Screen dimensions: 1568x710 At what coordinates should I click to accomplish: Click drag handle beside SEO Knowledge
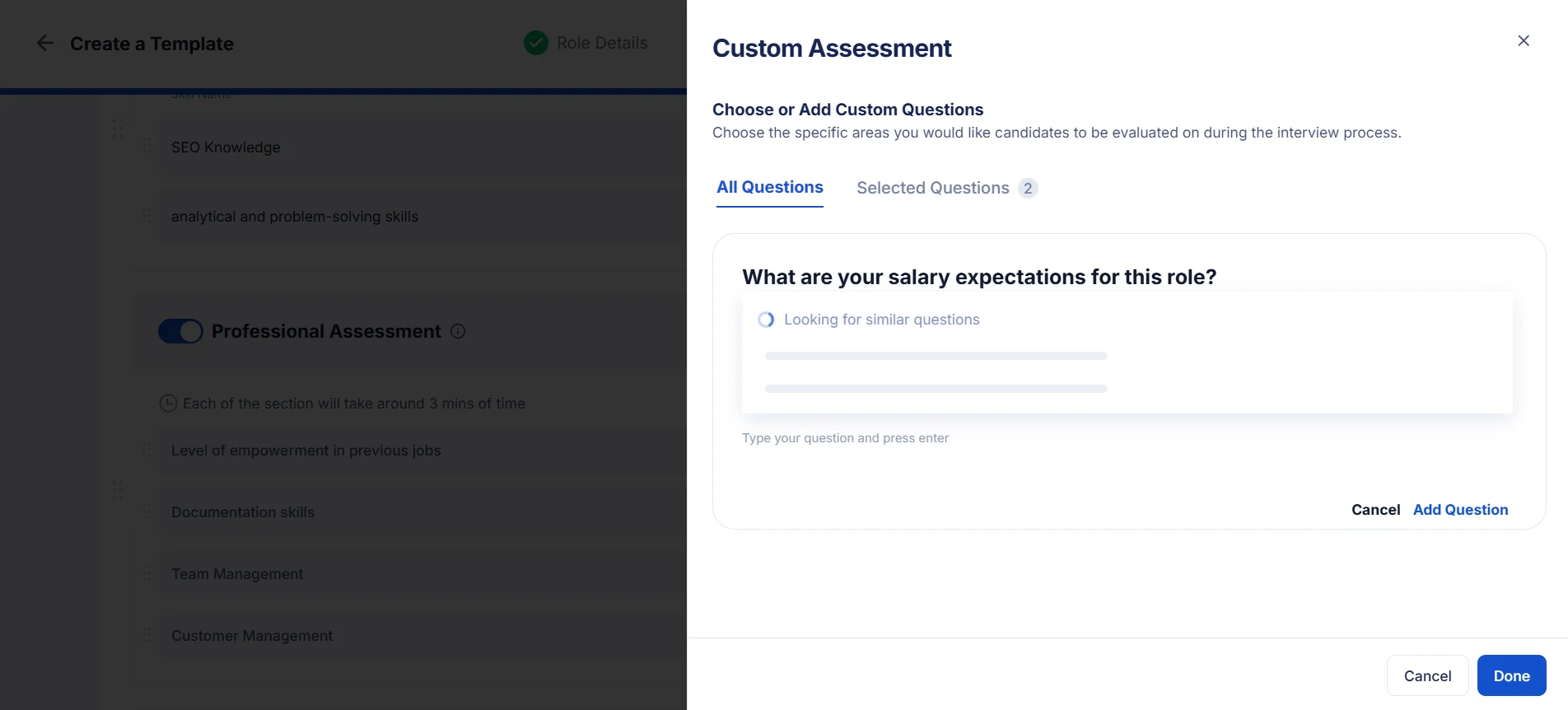click(147, 147)
